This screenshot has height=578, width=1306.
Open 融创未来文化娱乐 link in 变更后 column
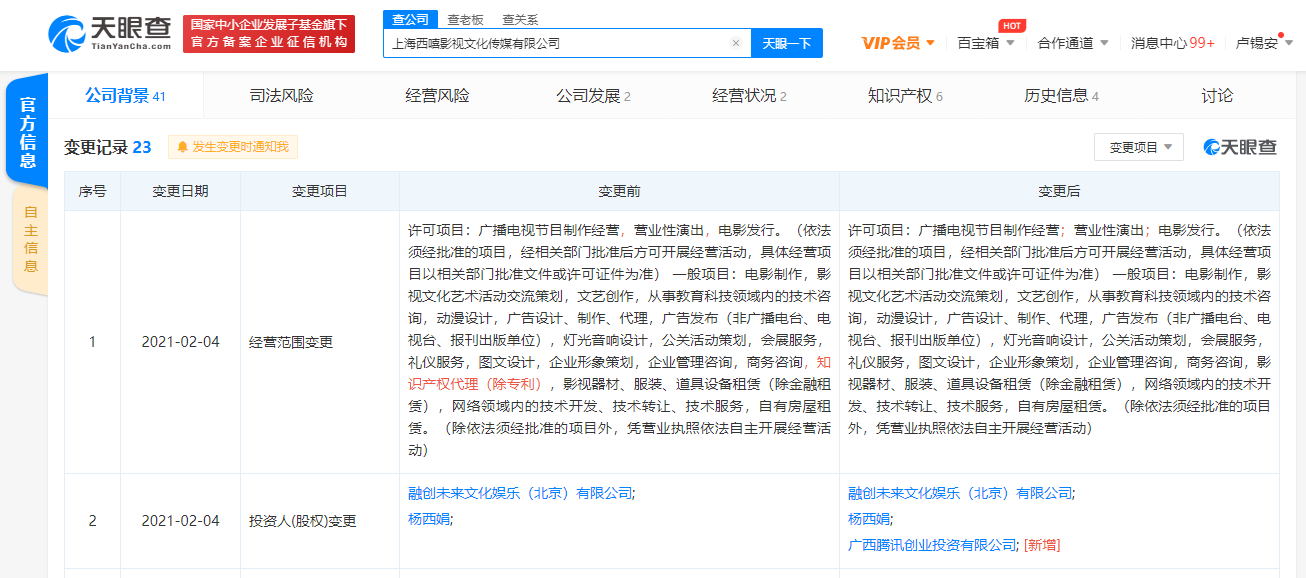click(x=960, y=493)
